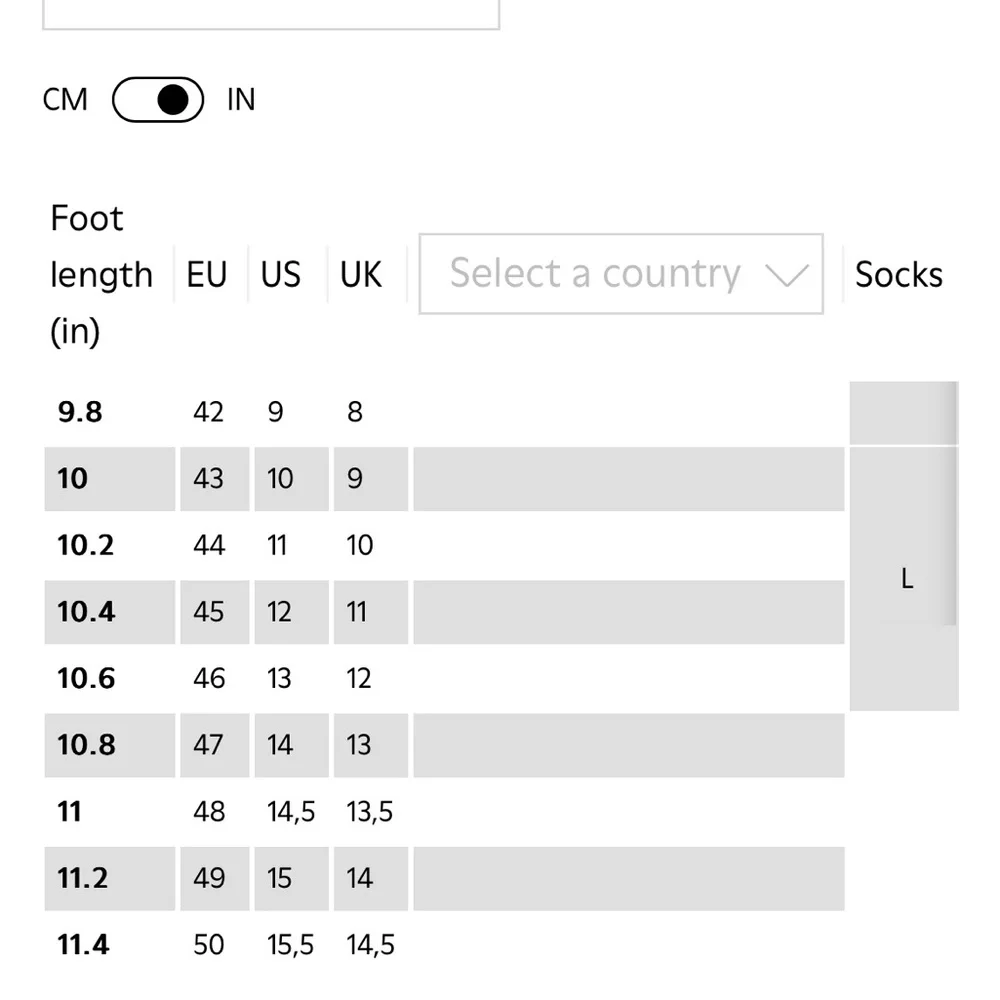Toggle the CM/IN unit switch
Image resolution: width=1000 pixels, height=1000 pixels.
[x=158, y=99]
